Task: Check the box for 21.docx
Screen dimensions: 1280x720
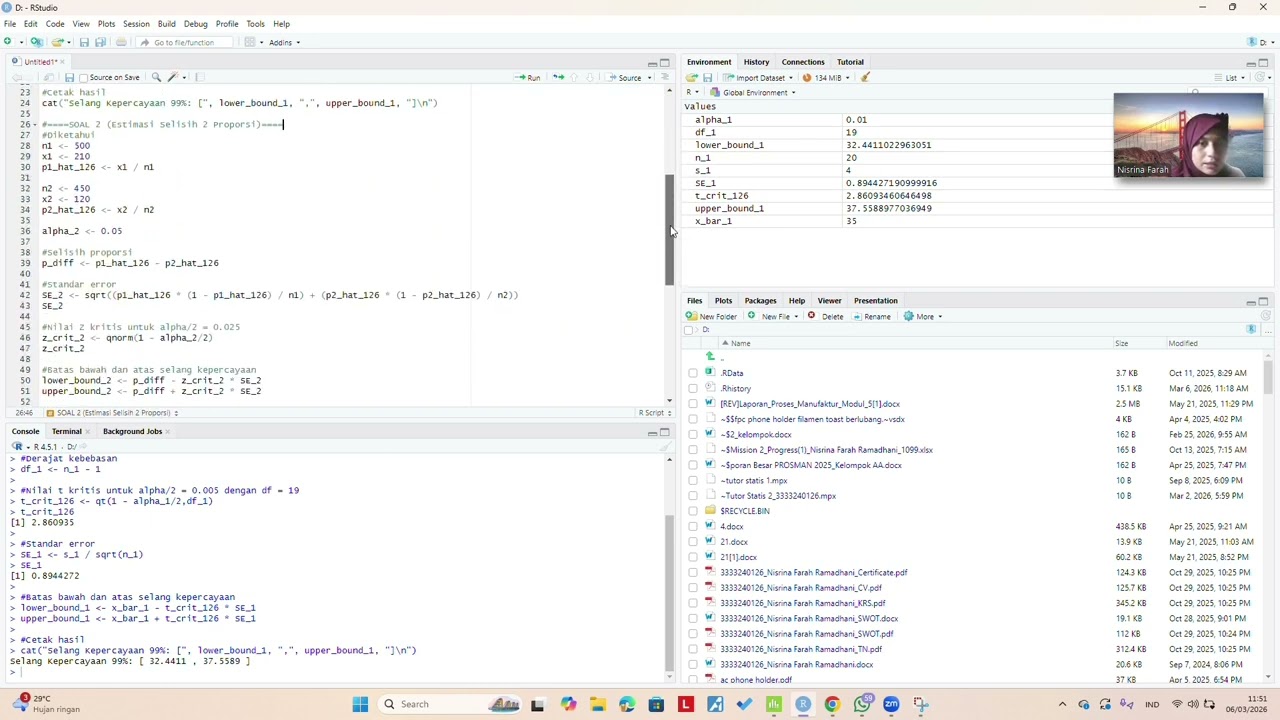Action: click(693, 542)
